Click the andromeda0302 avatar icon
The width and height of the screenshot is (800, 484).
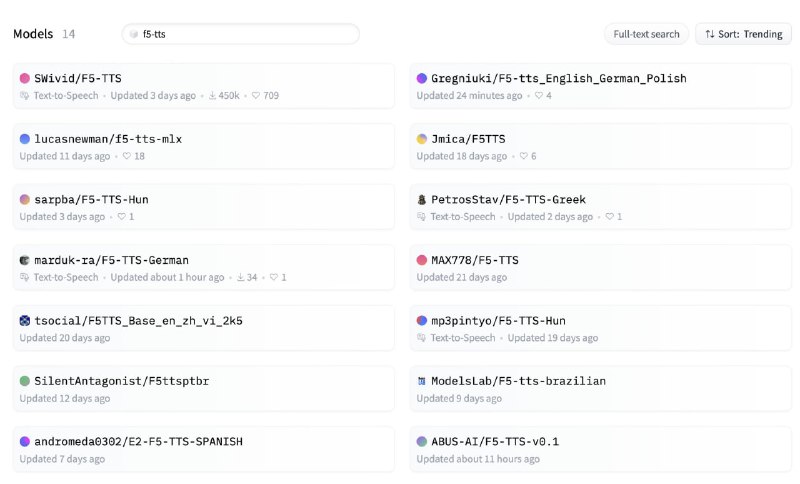[24, 442]
